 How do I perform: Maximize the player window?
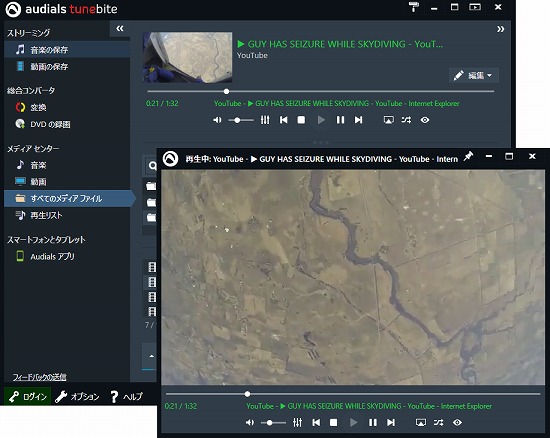[509, 156]
